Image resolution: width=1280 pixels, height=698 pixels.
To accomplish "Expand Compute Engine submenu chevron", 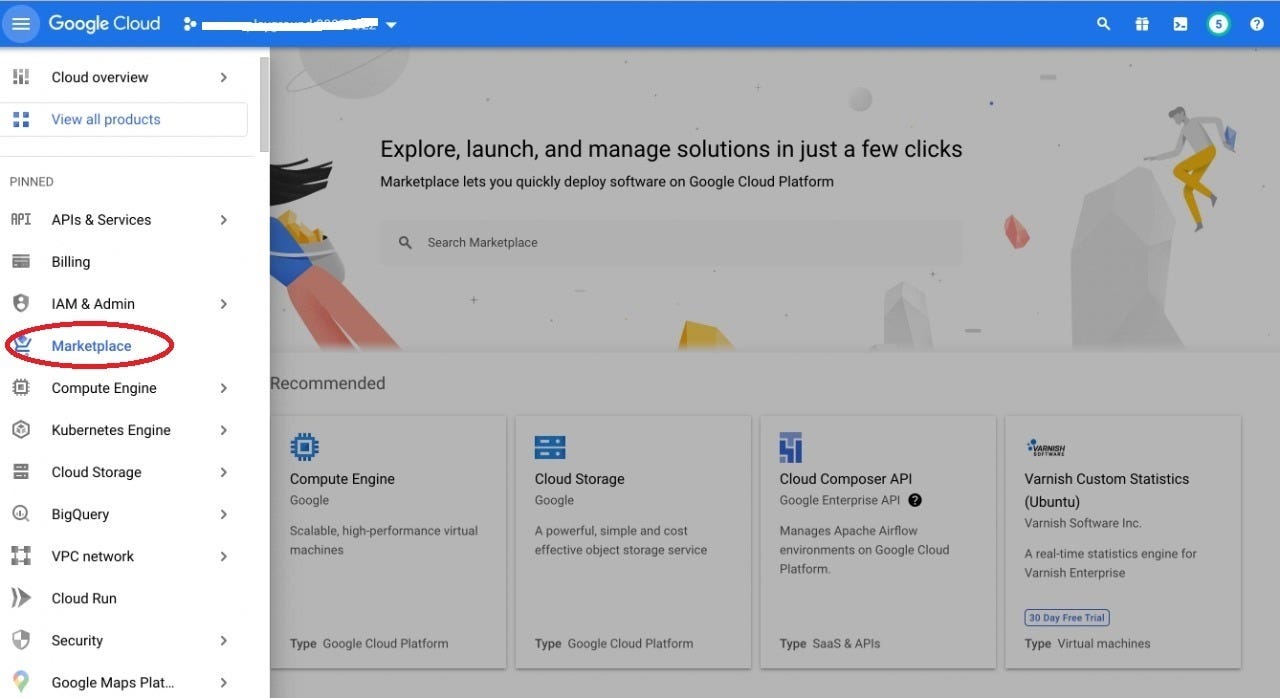I will pos(224,387).
